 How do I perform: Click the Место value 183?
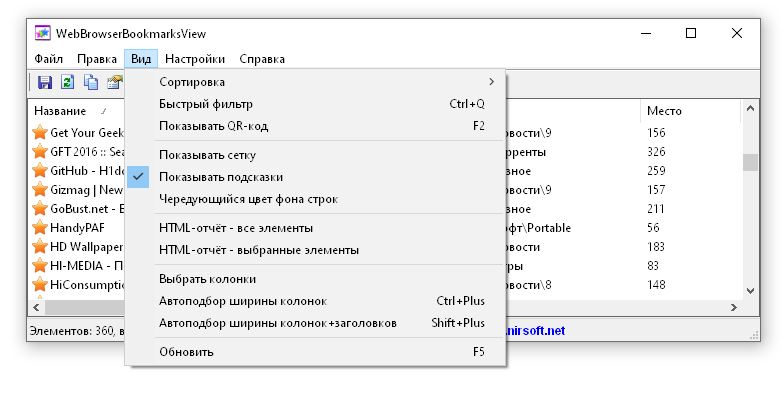656,247
